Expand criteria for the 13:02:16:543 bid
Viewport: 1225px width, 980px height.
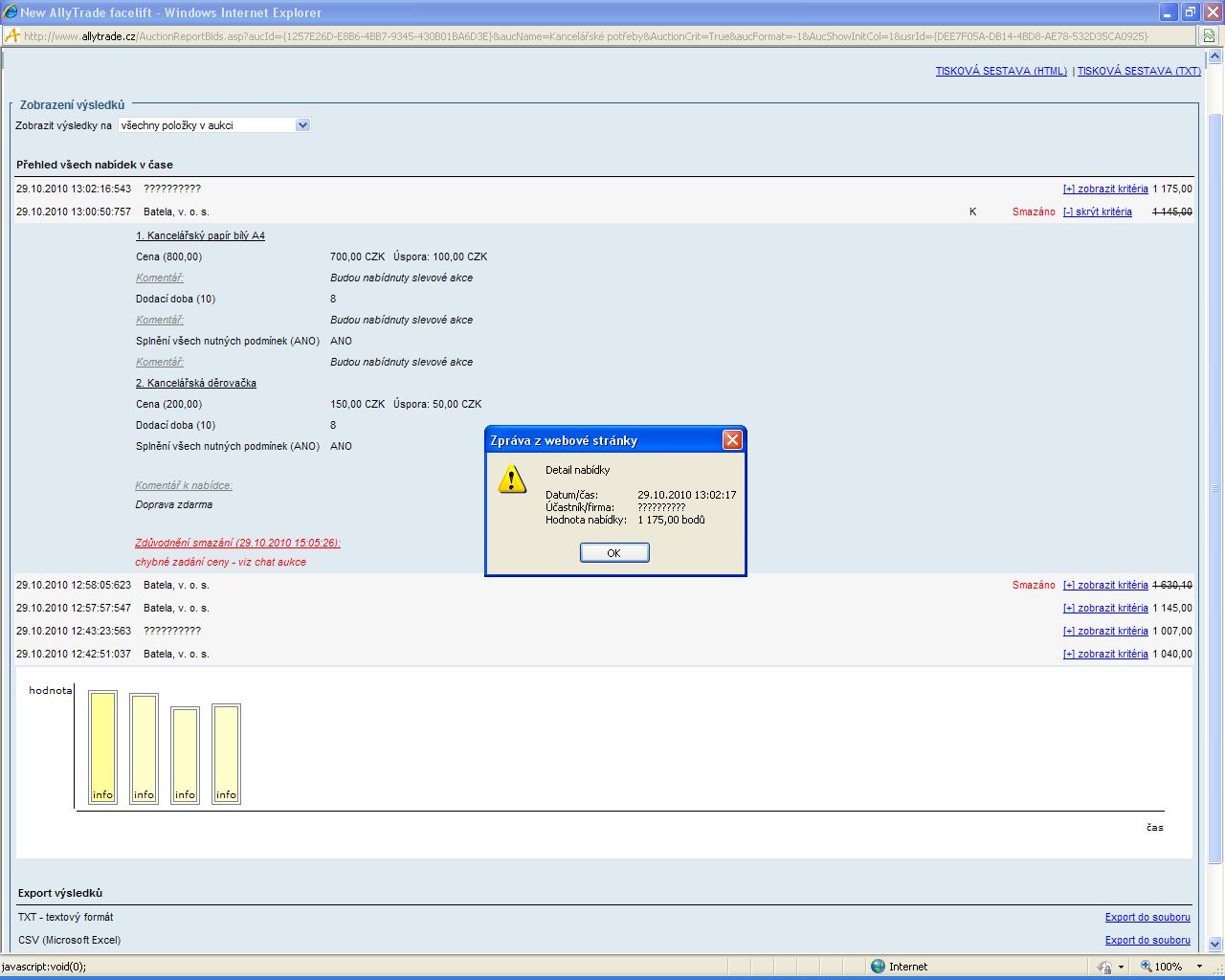point(1105,189)
